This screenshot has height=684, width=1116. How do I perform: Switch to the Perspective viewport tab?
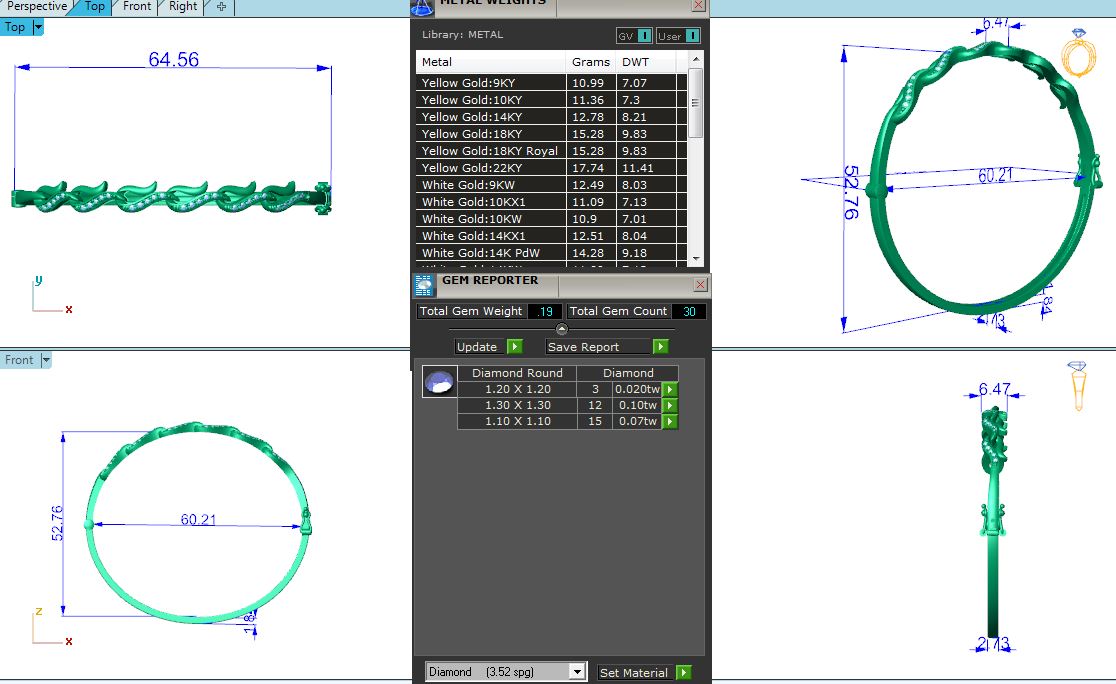pyautogui.click(x=37, y=7)
